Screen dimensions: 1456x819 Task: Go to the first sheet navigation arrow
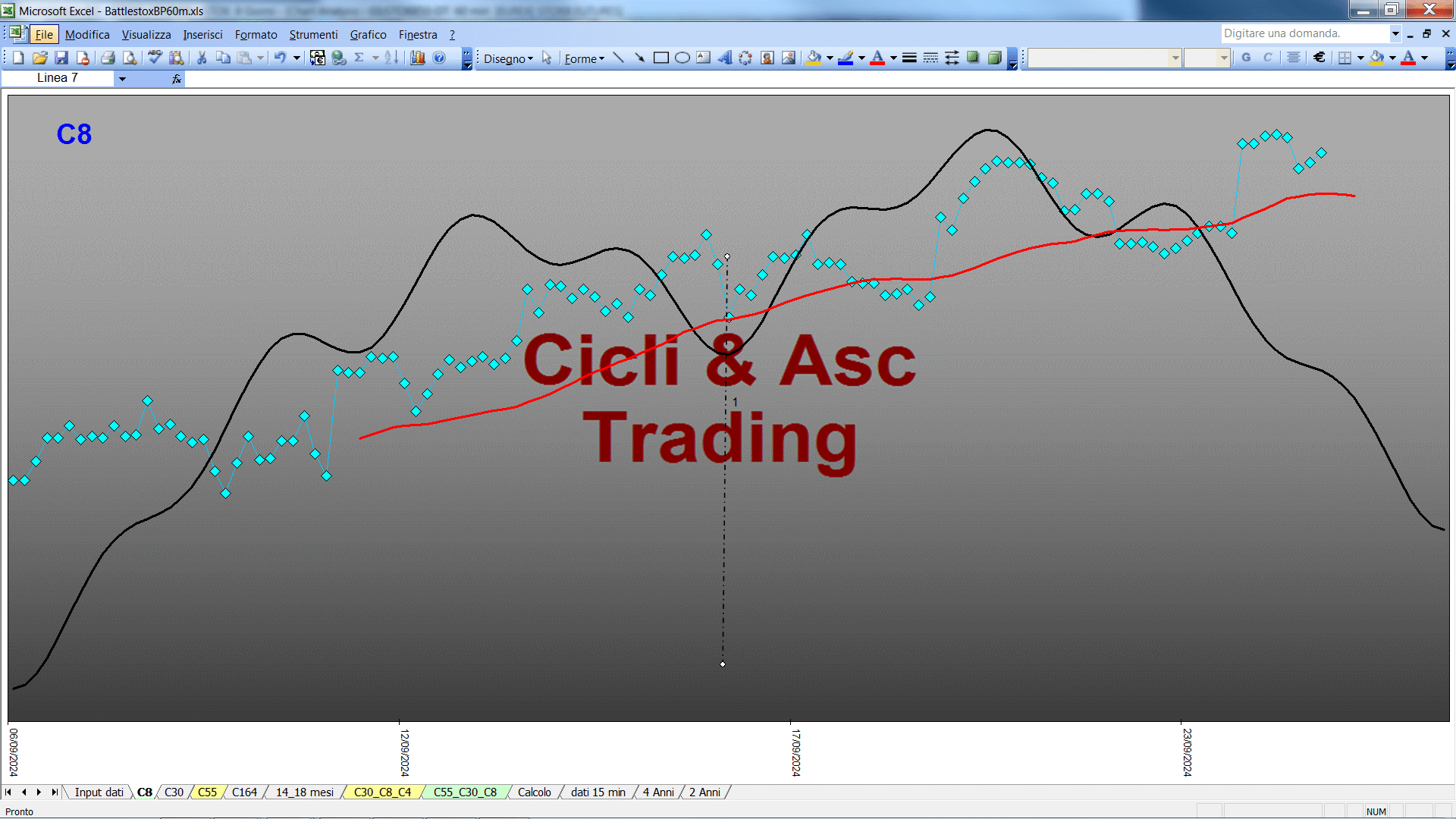pyautogui.click(x=8, y=792)
